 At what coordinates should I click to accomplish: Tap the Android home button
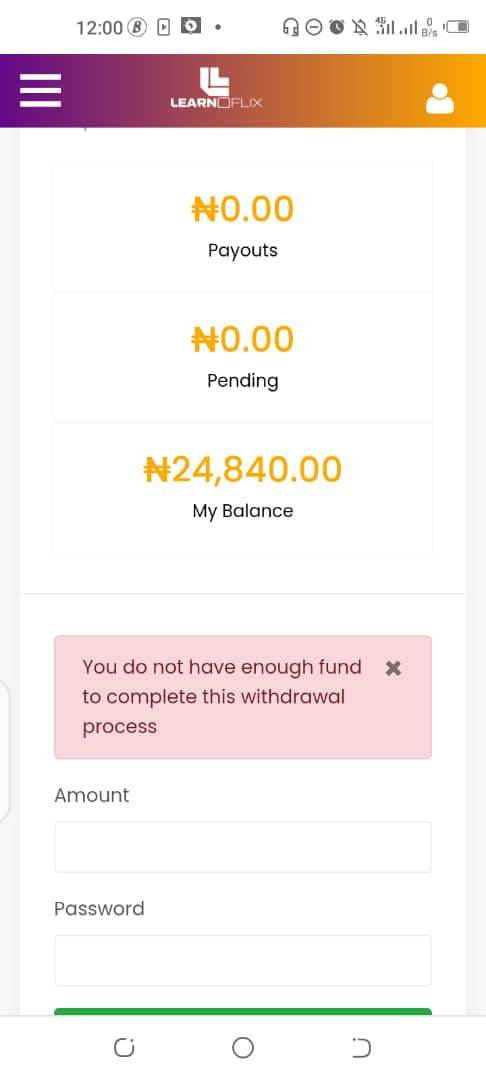243,1048
